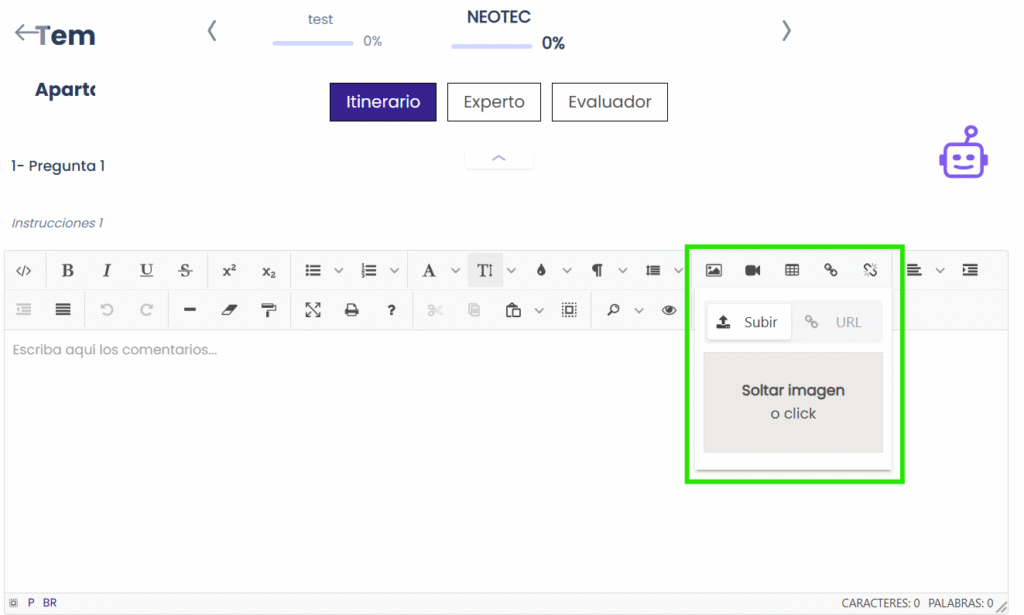1024x615 pixels.
Task: Print the editor content
Action: (x=351, y=309)
